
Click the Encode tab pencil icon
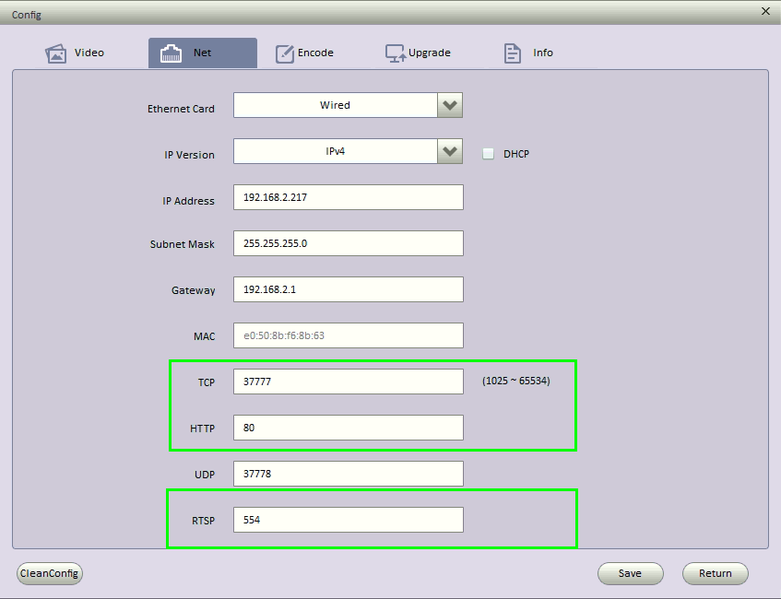click(x=285, y=54)
